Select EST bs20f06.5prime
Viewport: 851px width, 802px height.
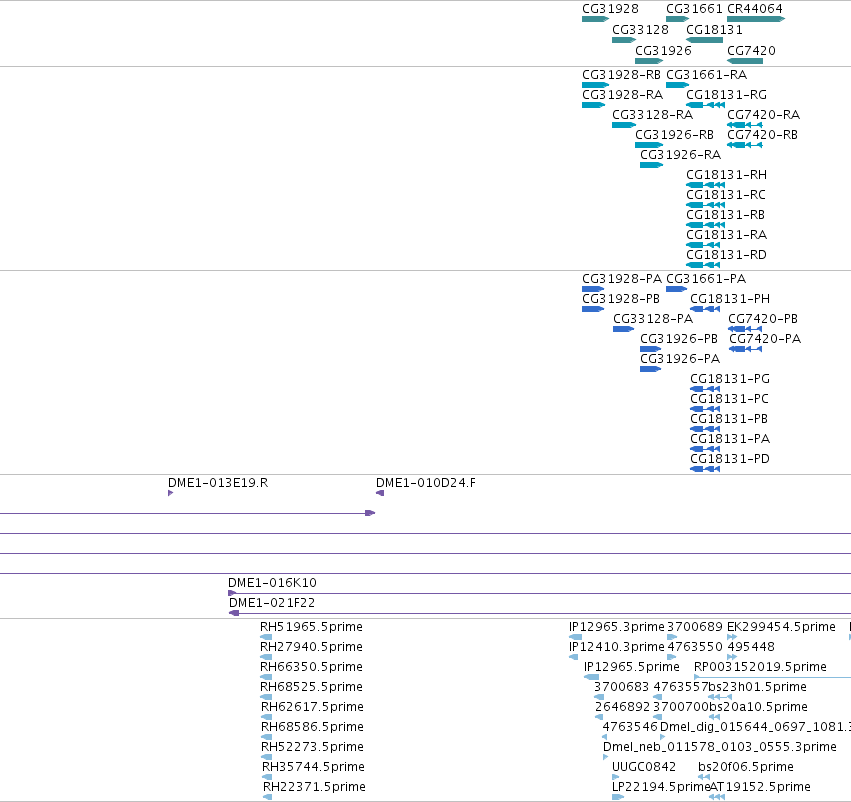click(x=746, y=767)
